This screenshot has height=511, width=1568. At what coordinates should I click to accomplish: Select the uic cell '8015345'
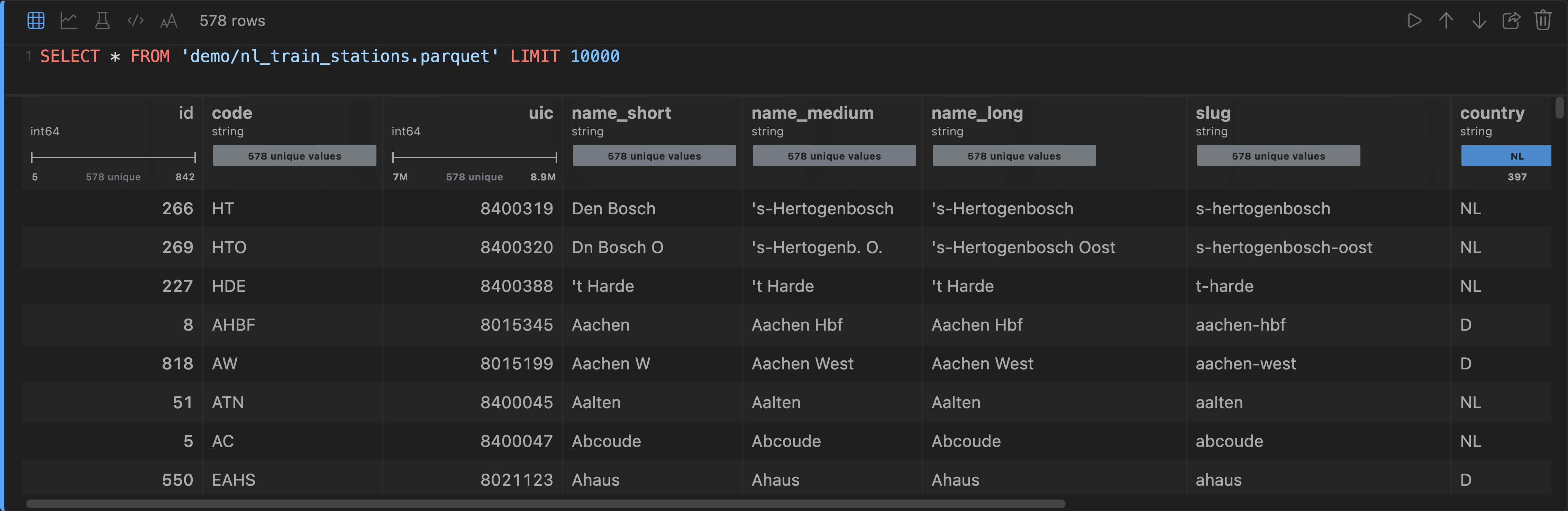pos(516,325)
